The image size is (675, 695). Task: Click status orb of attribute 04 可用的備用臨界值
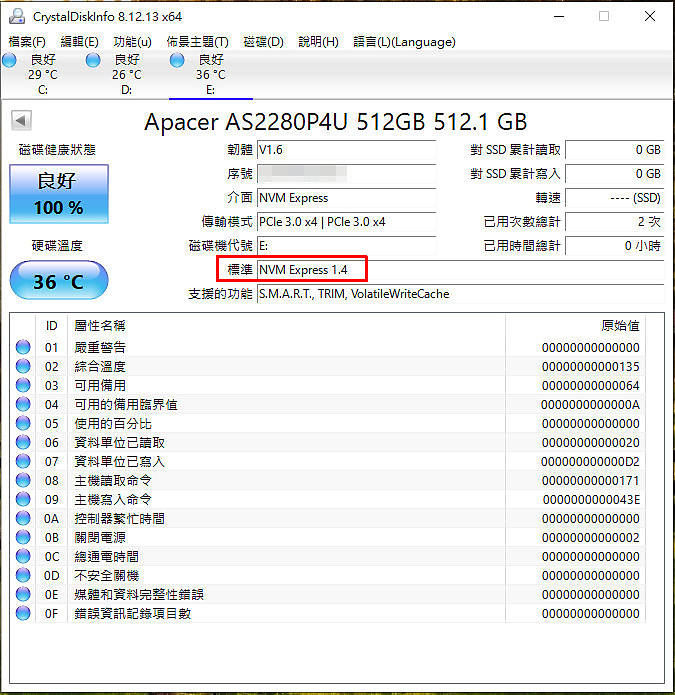pyautogui.click(x=23, y=404)
